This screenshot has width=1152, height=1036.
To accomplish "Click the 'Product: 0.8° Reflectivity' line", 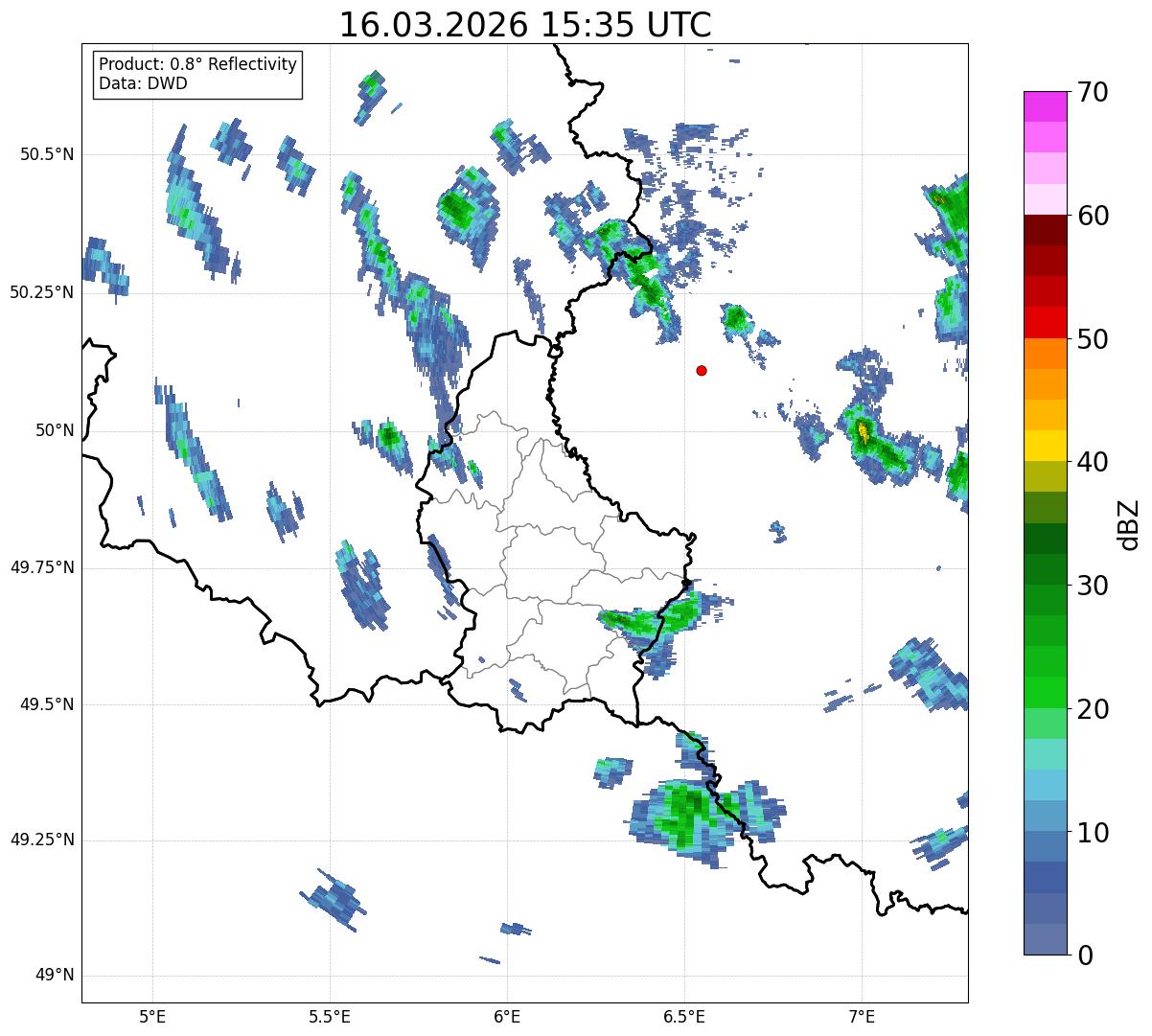I will click(x=198, y=64).
